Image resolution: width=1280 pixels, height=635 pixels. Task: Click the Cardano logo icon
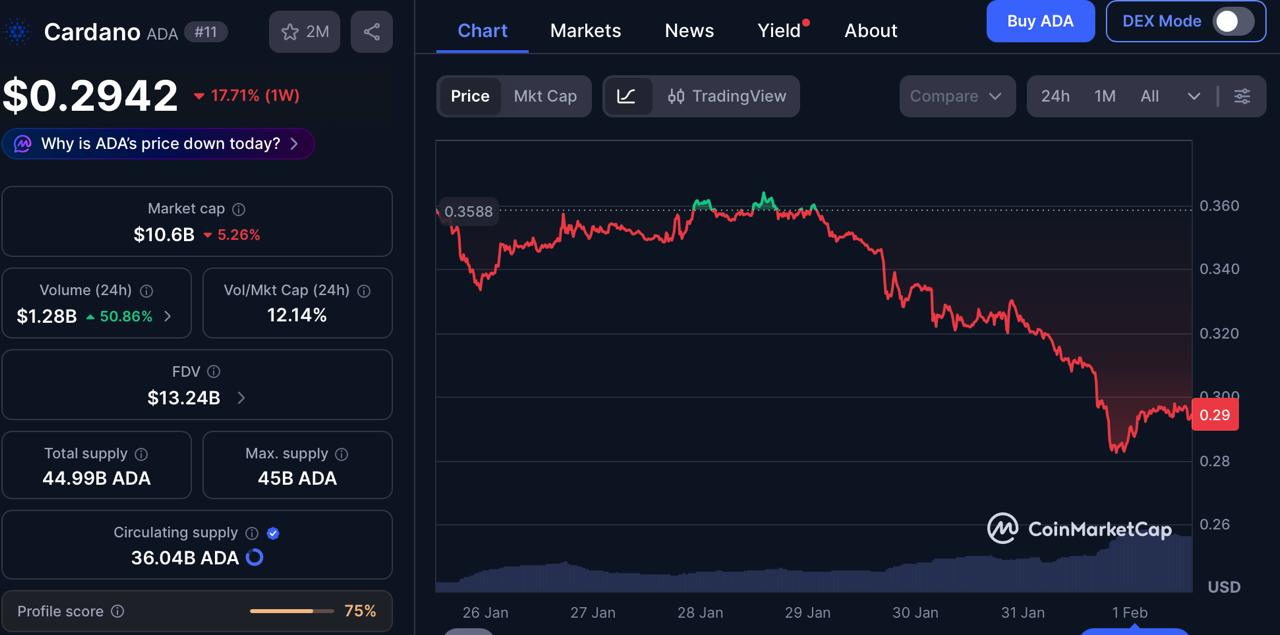pyautogui.click(x=16, y=31)
